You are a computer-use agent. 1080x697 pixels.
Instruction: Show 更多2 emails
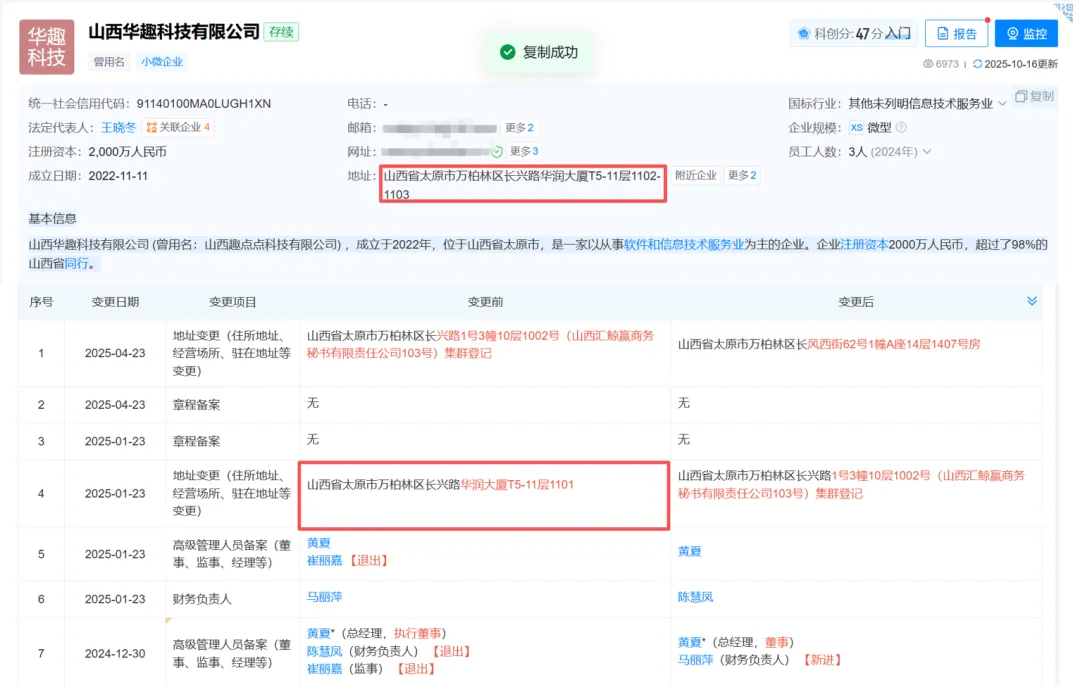click(519, 127)
